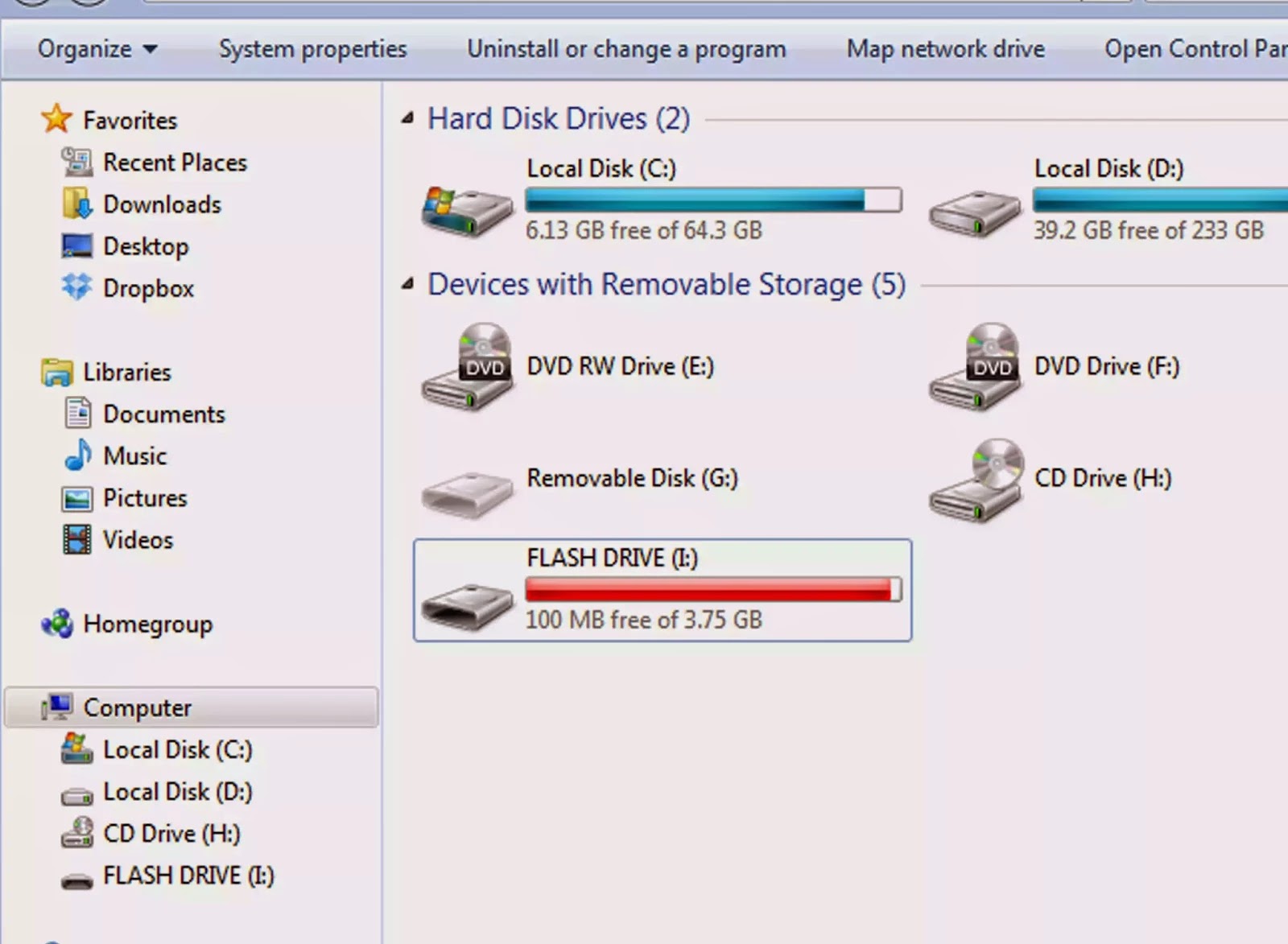Select the Local Disk (D:) drive icon
The width and height of the screenshot is (1288, 944).
pos(975,212)
